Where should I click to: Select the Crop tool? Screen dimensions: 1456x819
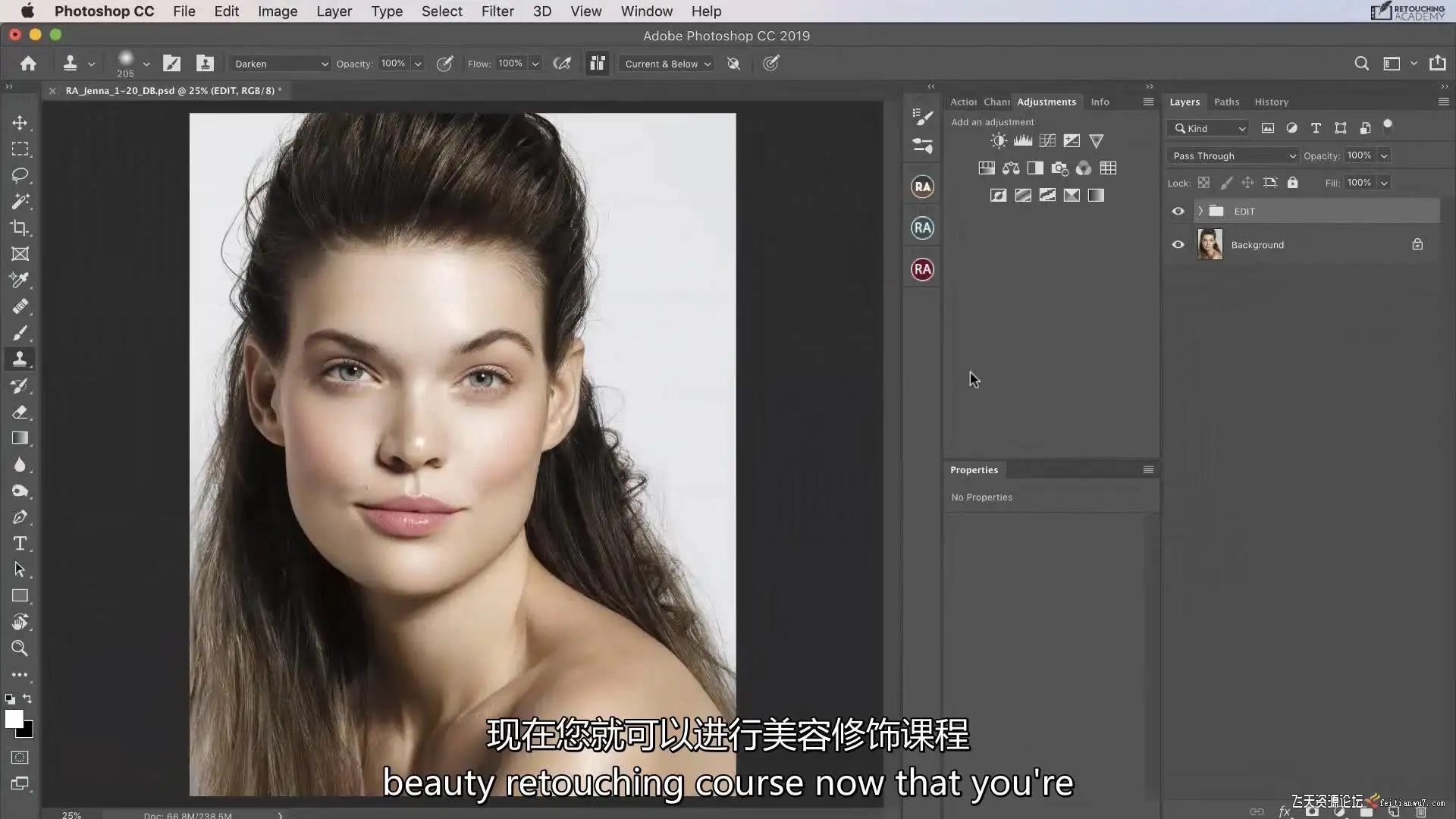pyautogui.click(x=20, y=227)
